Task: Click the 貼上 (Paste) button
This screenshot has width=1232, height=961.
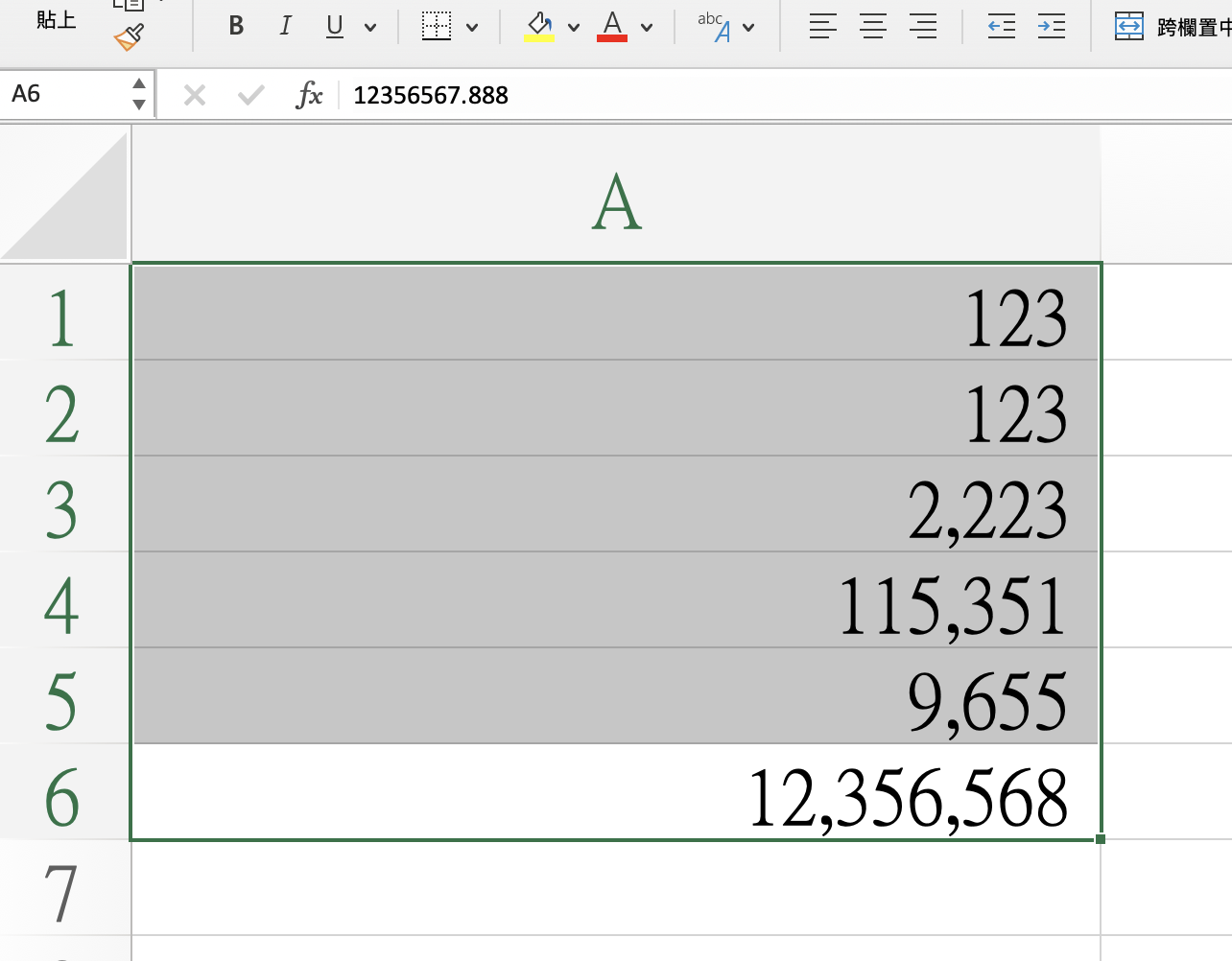Action: pos(55,21)
